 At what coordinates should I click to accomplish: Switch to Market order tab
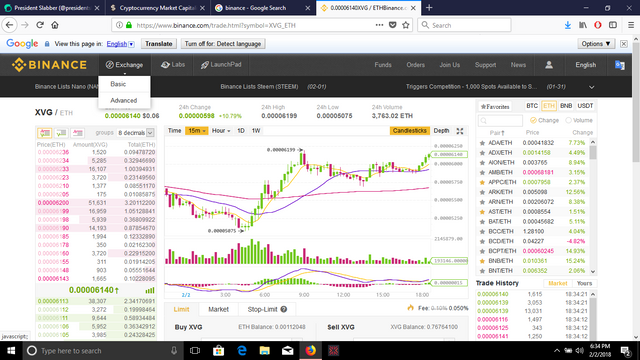218,309
